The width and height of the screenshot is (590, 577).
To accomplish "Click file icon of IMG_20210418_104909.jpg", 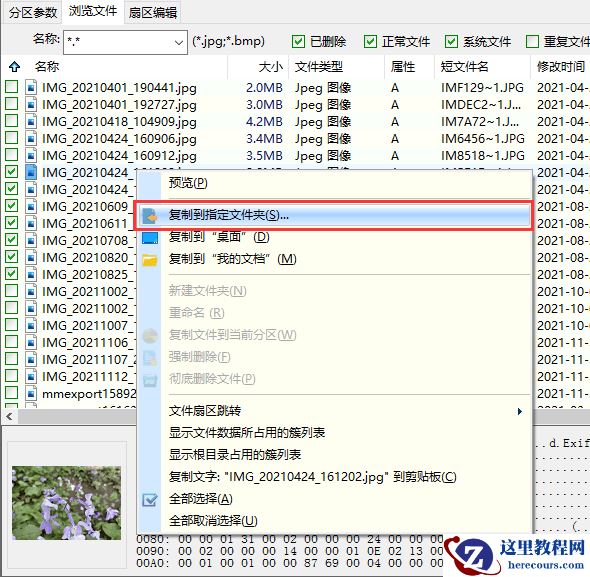I will tap(31, 121).
